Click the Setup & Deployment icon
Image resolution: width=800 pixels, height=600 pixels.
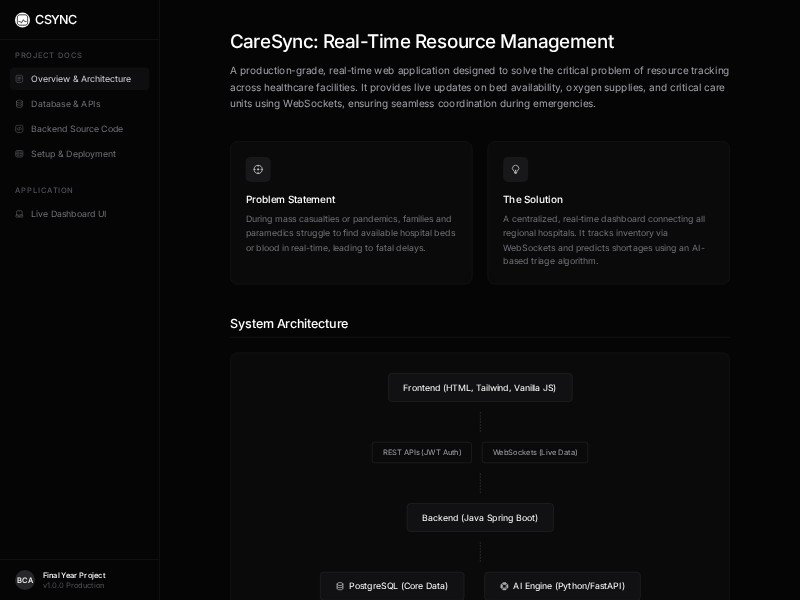[19, 154]
